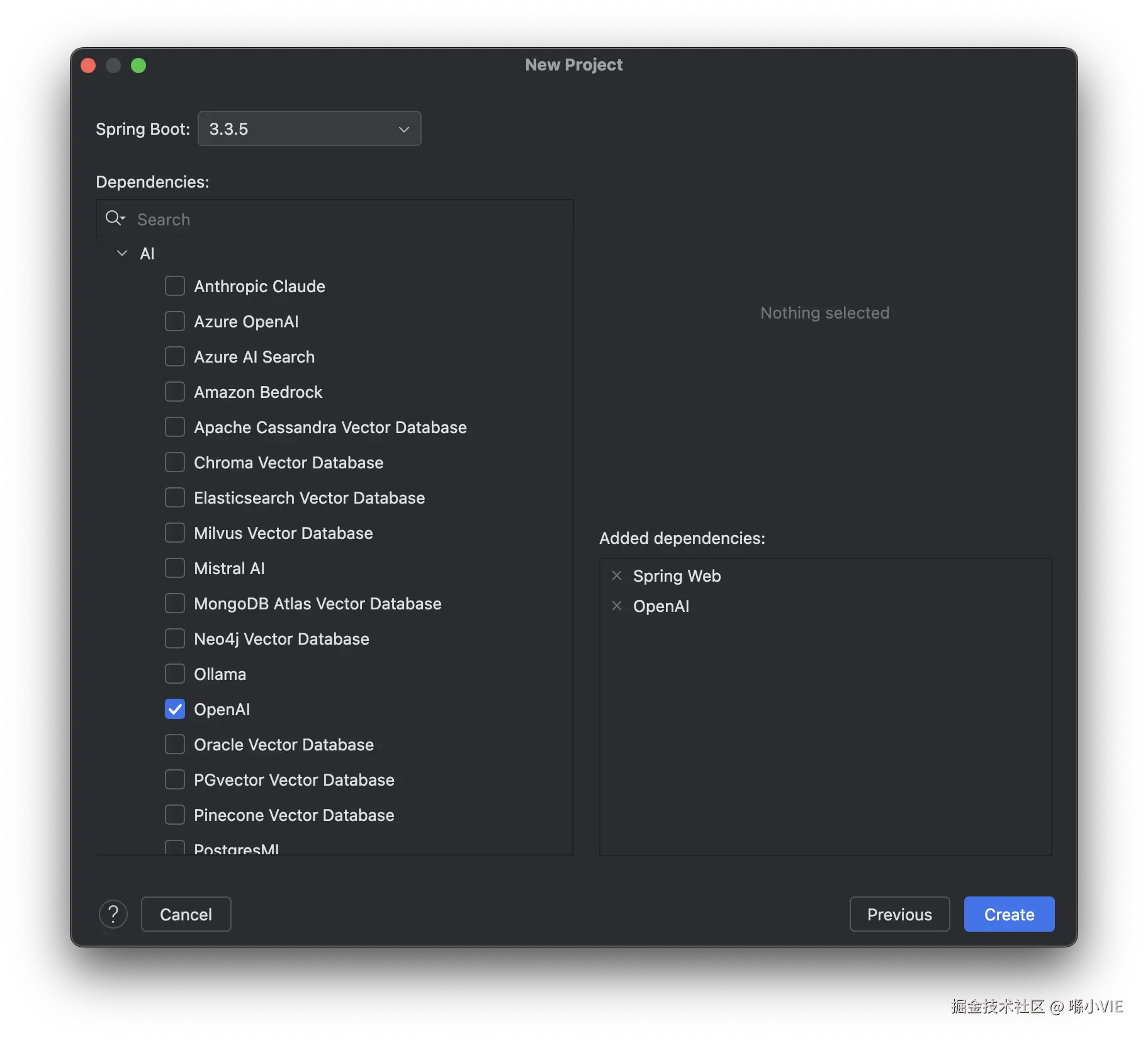Remove Spring Web from added dependencies
Image resolution: width=1148 pixels, height=1040 pixels.
617,576
